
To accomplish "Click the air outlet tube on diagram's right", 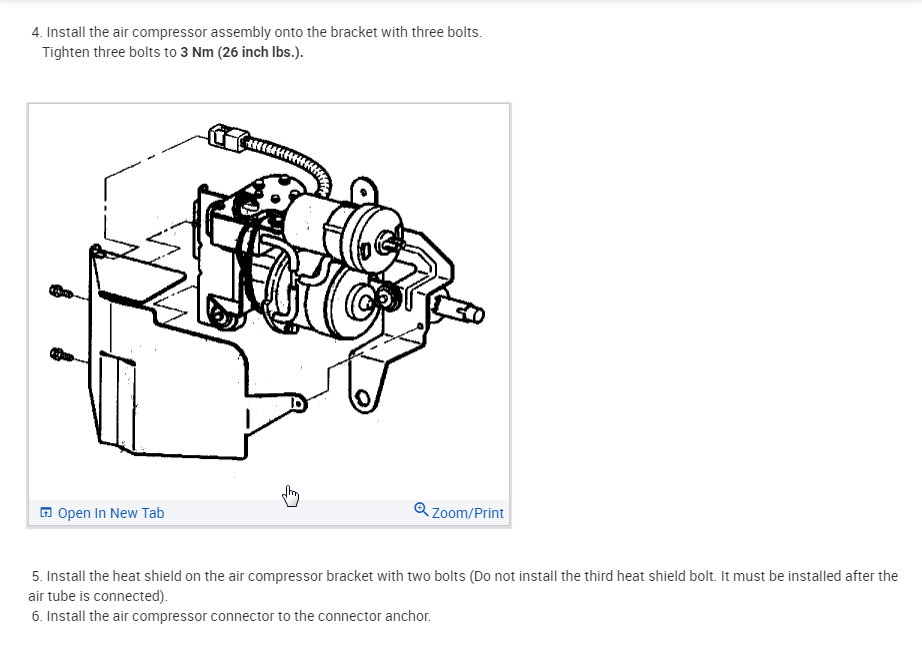I will (x=462, y=309).
